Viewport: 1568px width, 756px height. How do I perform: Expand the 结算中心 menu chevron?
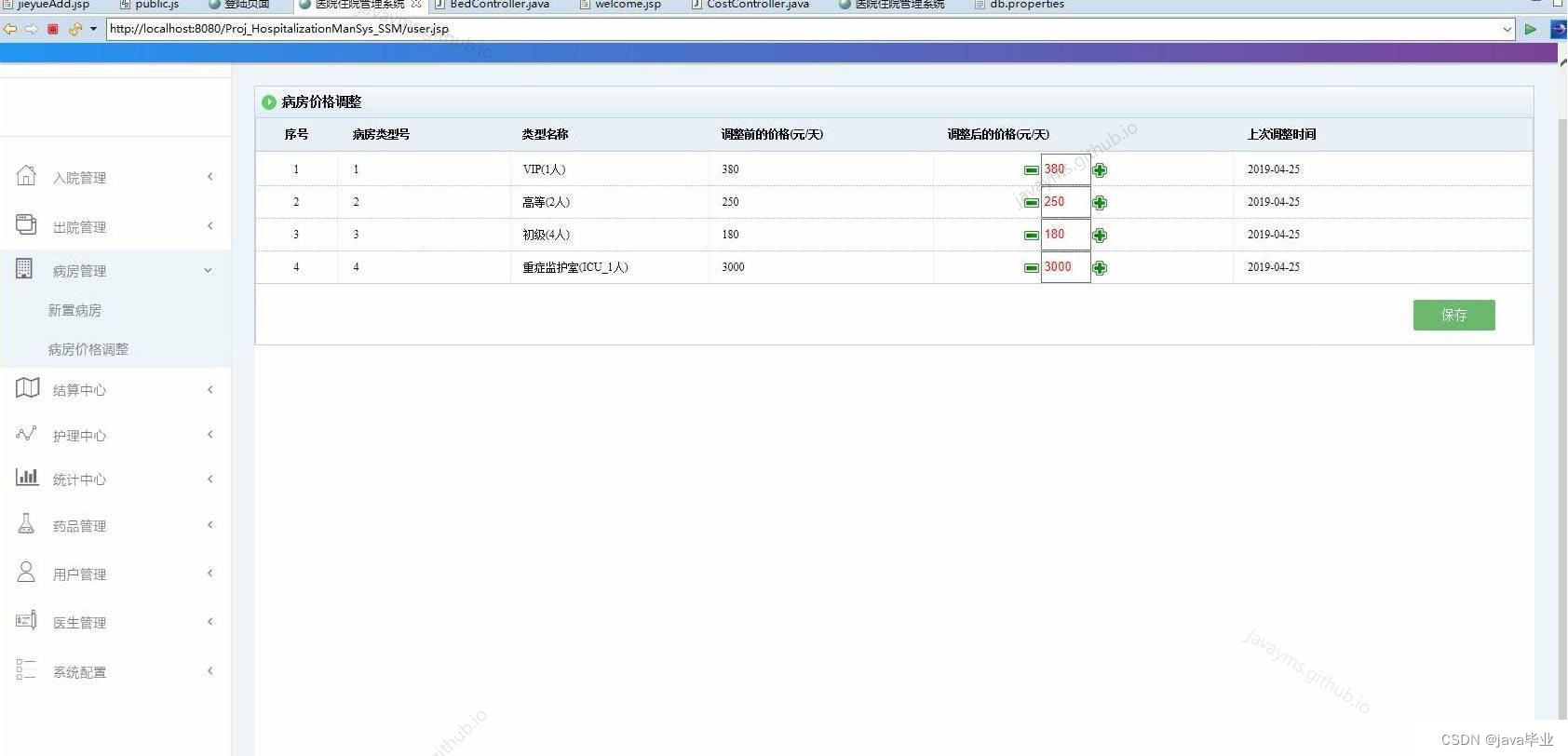(x=210, y=389)
